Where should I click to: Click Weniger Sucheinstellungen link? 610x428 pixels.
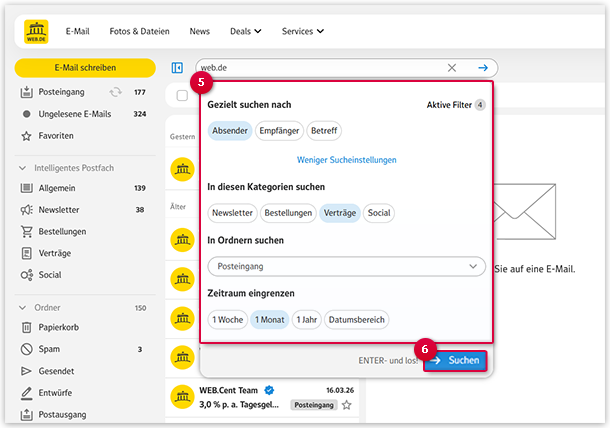click(x=347, y=160)
